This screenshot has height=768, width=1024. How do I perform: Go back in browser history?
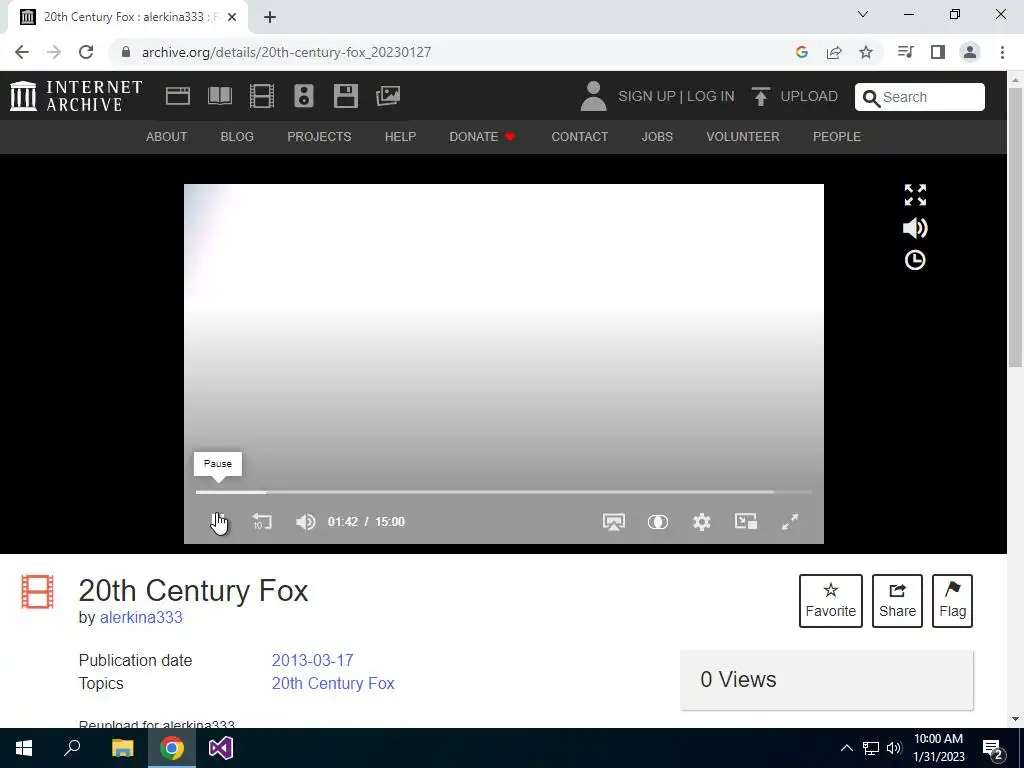[22, 52]
